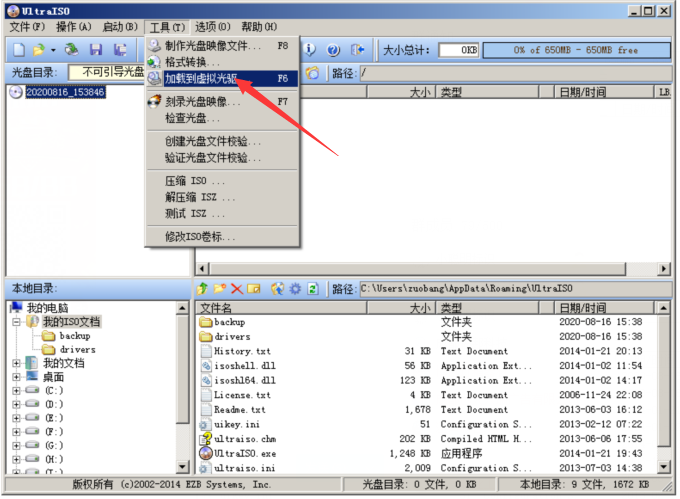Click the local path field C:\Users\zuobang
The width and height of the screenshot is (680, 499).
[x=515, y=289]
